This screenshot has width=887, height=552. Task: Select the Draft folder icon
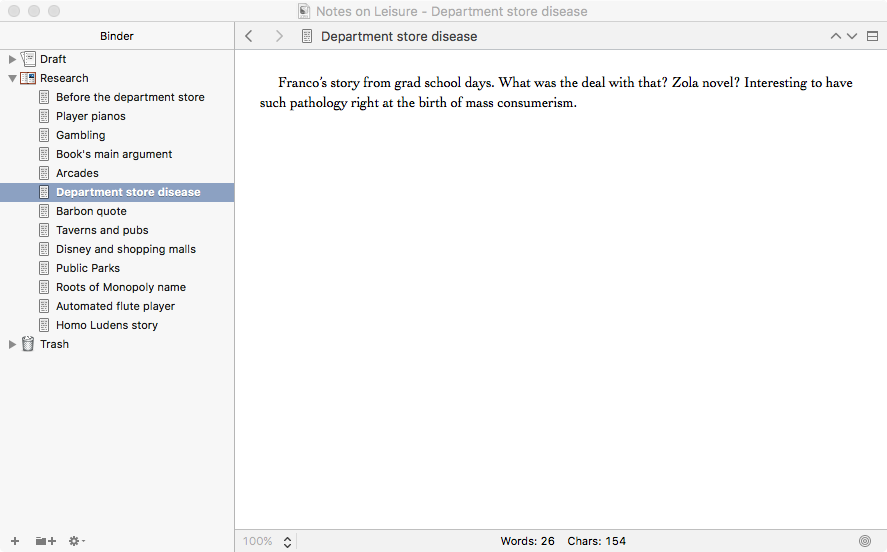28,59
